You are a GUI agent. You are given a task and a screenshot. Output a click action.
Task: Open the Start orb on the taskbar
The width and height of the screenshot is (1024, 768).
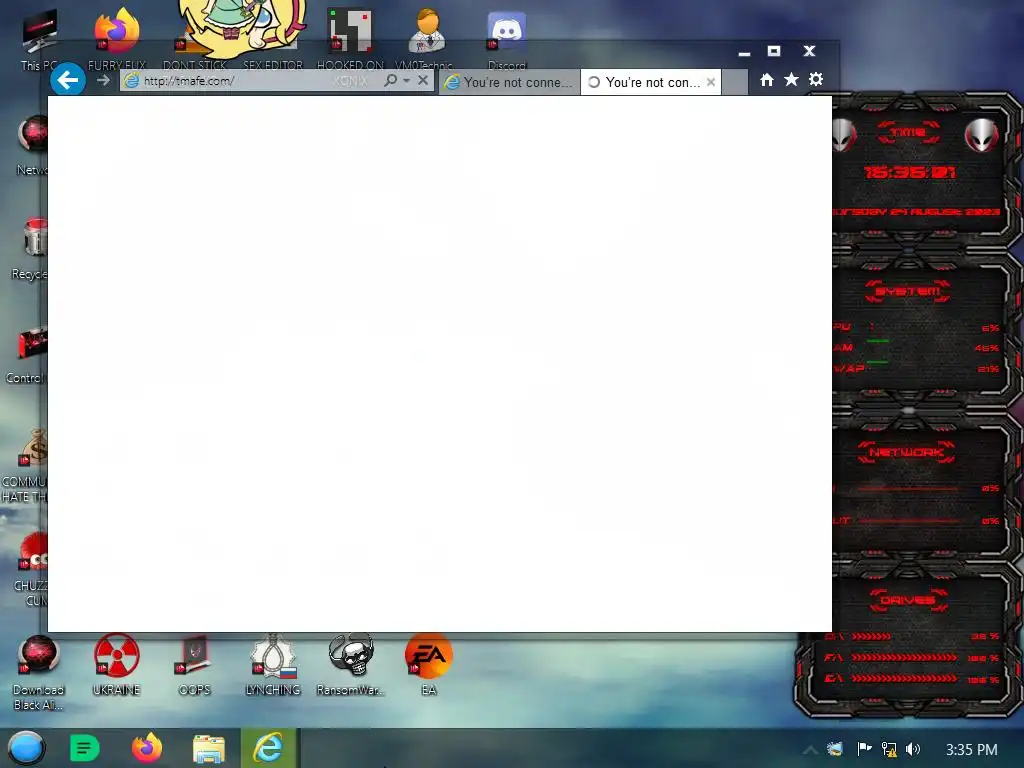click(26, 748)
